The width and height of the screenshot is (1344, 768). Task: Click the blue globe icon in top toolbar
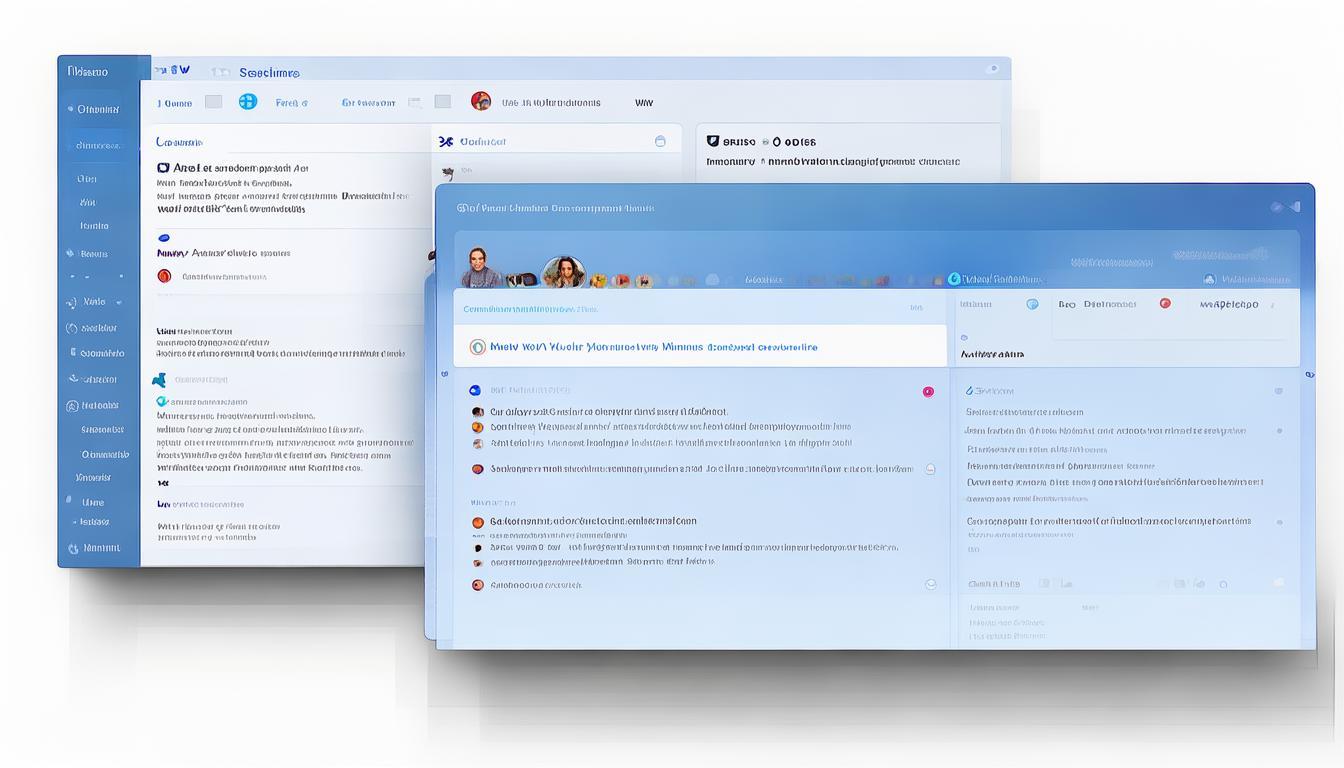point(248,101)
